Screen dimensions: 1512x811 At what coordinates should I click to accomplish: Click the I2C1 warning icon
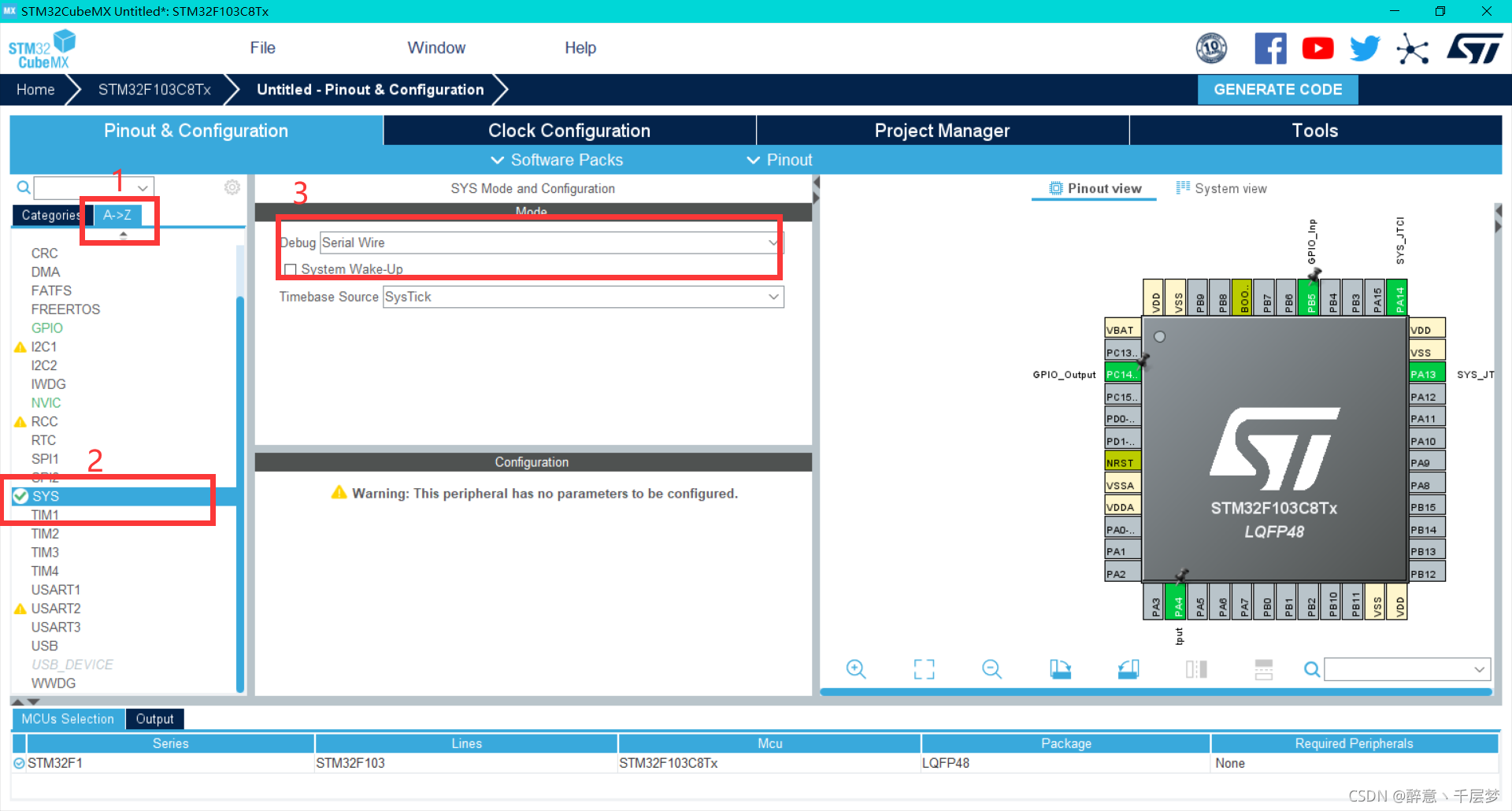(x=20, y=347)
